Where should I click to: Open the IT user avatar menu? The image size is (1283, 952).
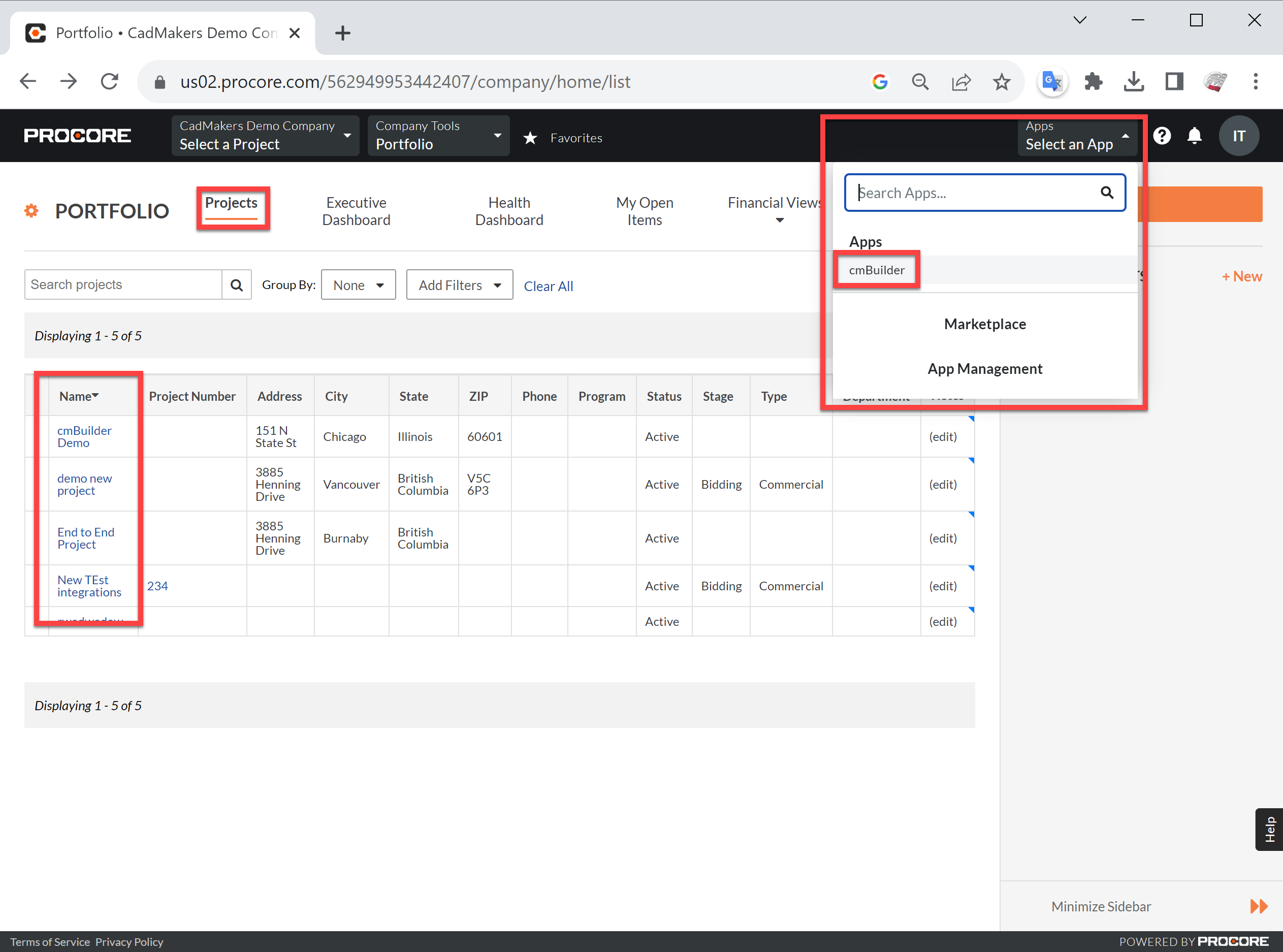coord(1239,136)
